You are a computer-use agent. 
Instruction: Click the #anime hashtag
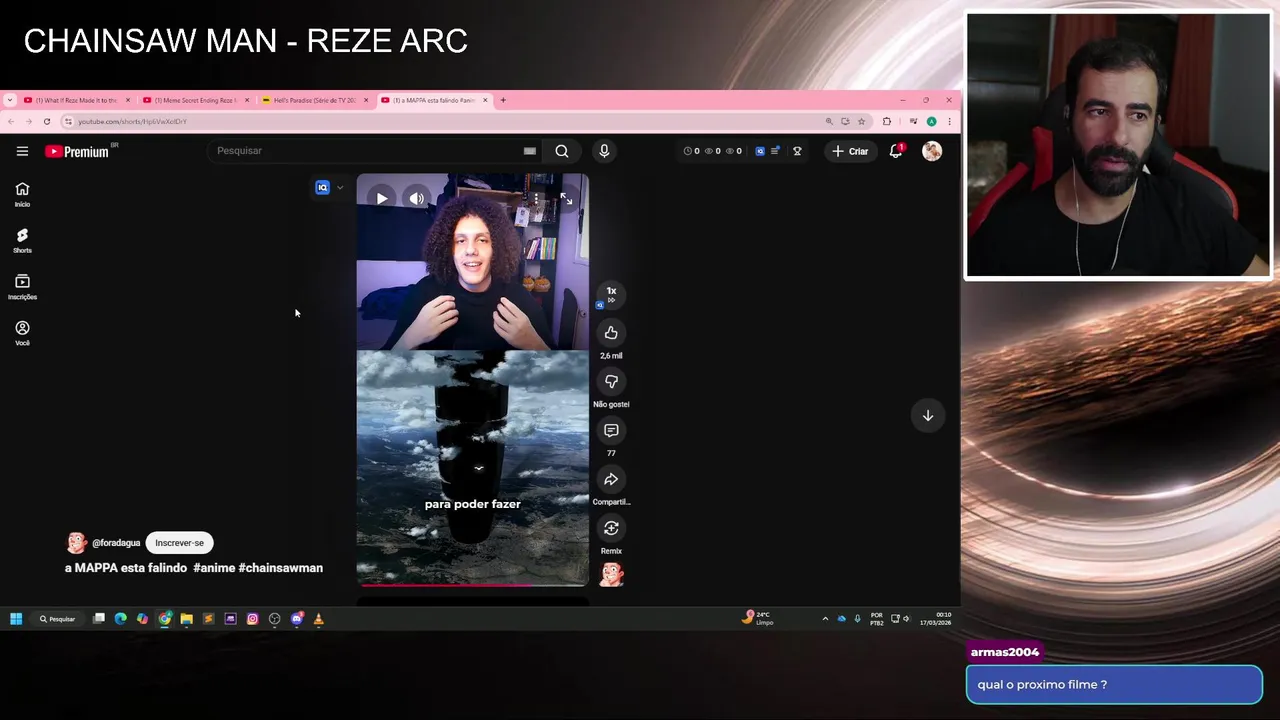(214, 568)
